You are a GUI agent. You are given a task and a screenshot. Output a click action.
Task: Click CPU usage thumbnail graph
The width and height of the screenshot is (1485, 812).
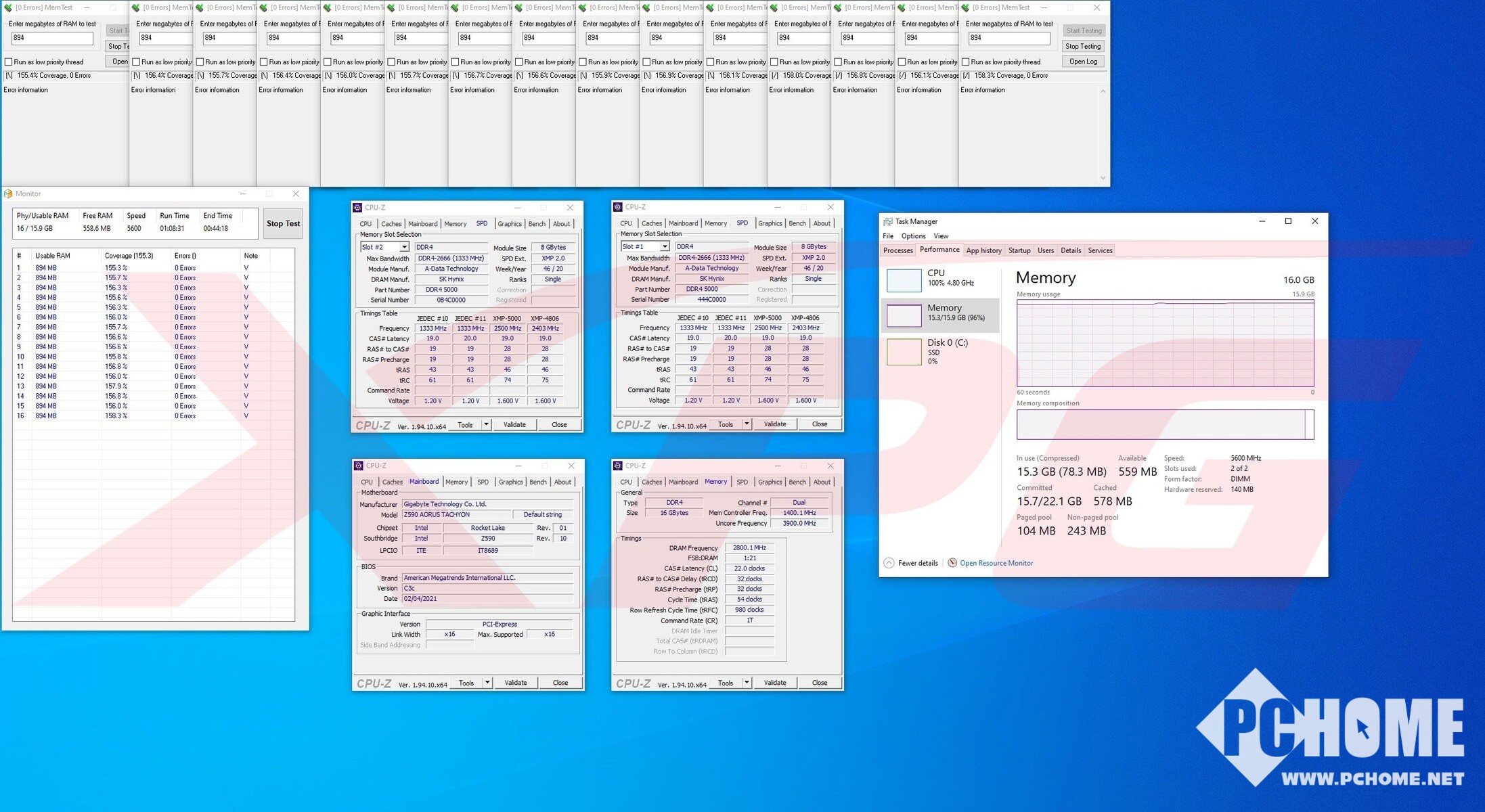coord(904,279)
